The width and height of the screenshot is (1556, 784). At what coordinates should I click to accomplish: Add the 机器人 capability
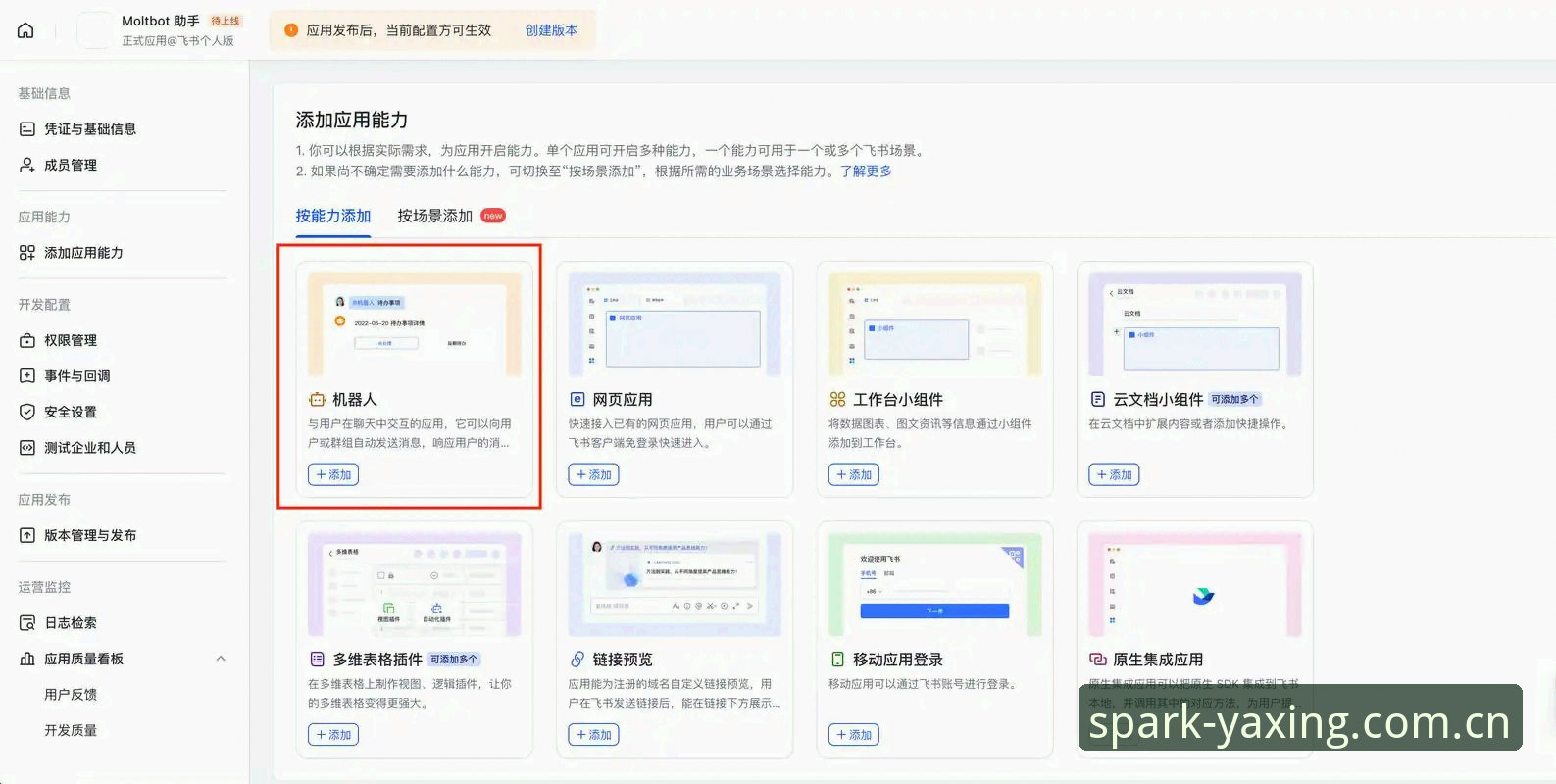[x=333, y=474]
